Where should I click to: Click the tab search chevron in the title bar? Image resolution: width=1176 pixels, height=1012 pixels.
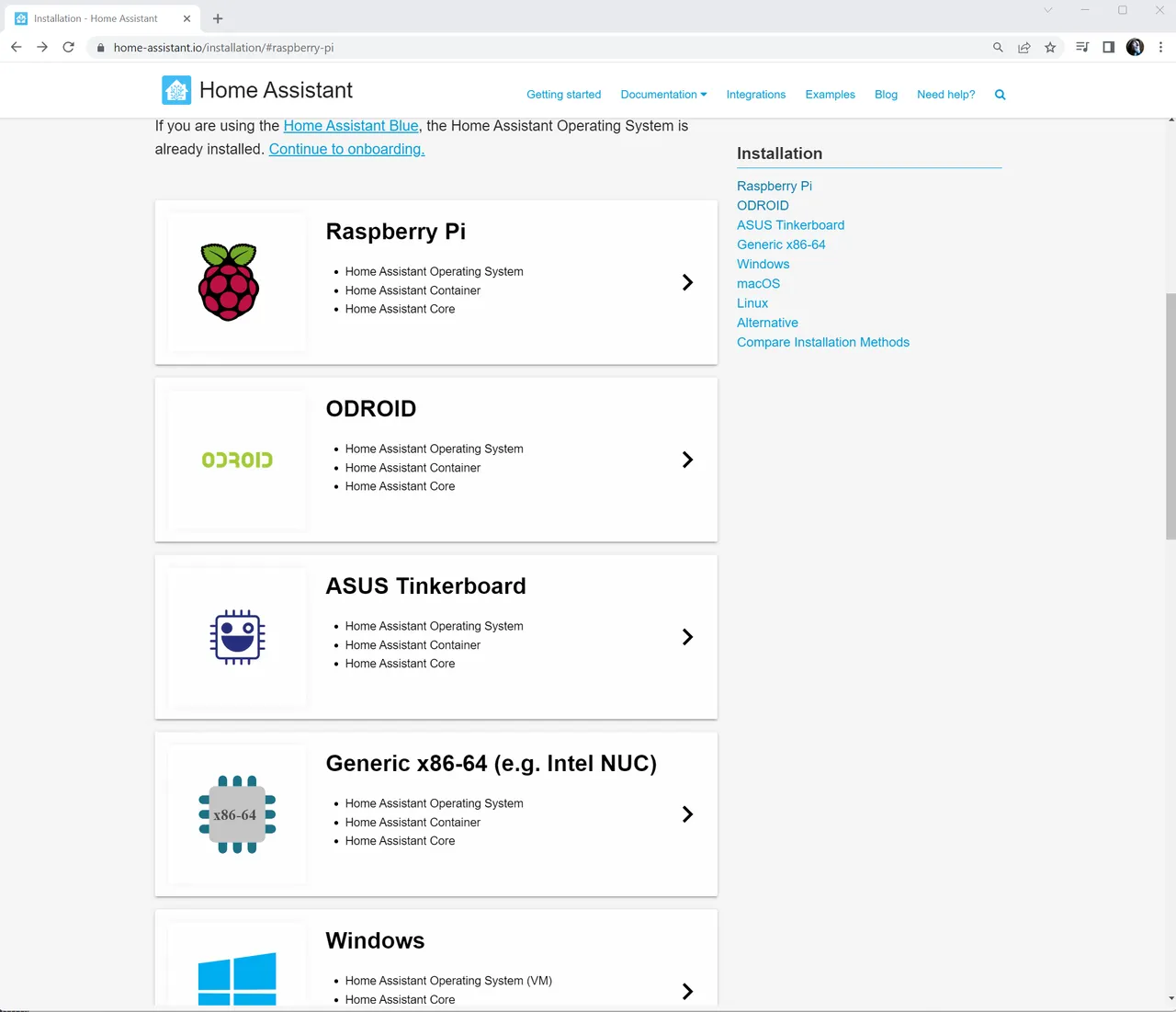tap(1048, 10)
